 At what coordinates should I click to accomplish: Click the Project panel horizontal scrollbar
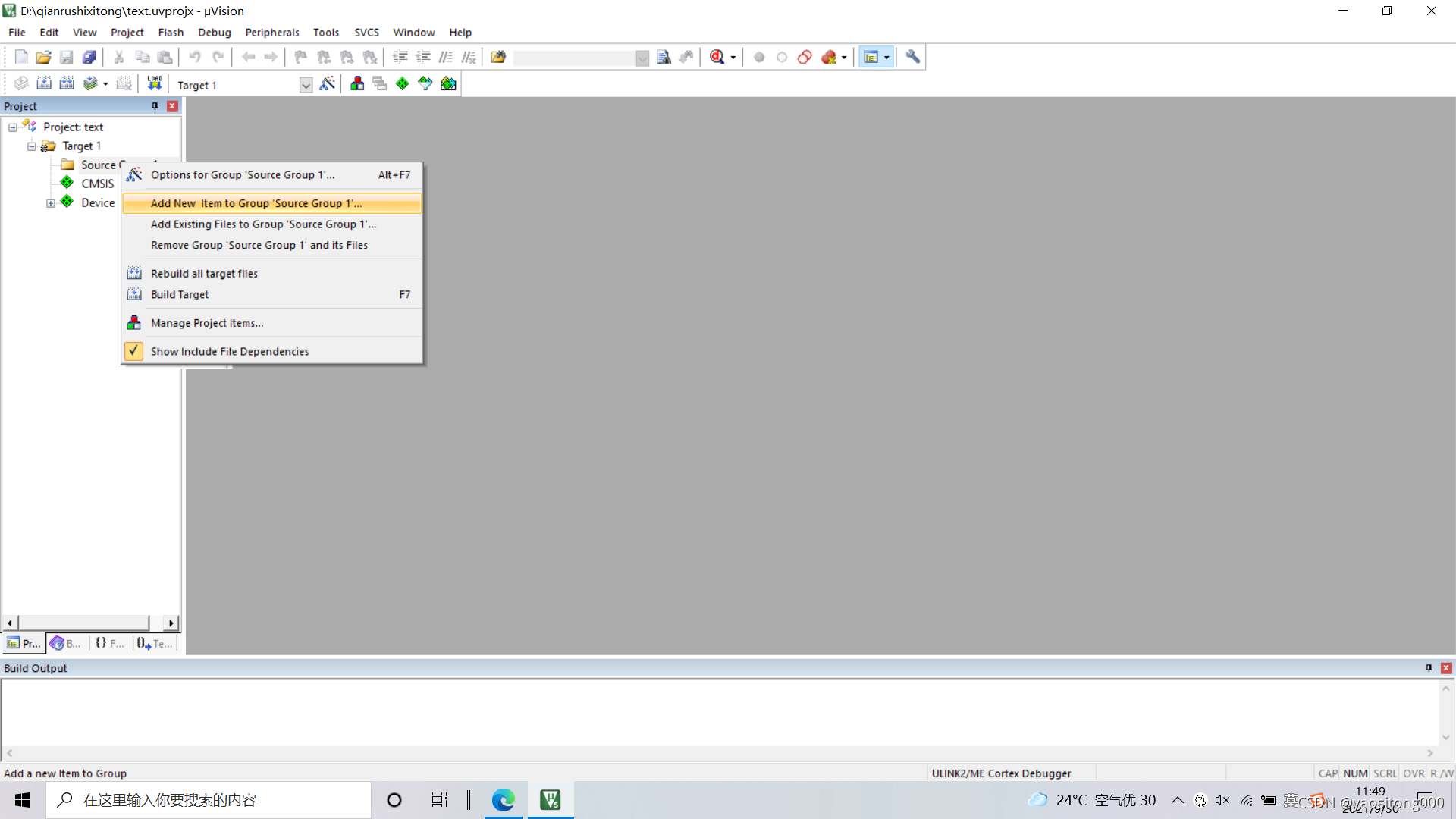[83, 623]
